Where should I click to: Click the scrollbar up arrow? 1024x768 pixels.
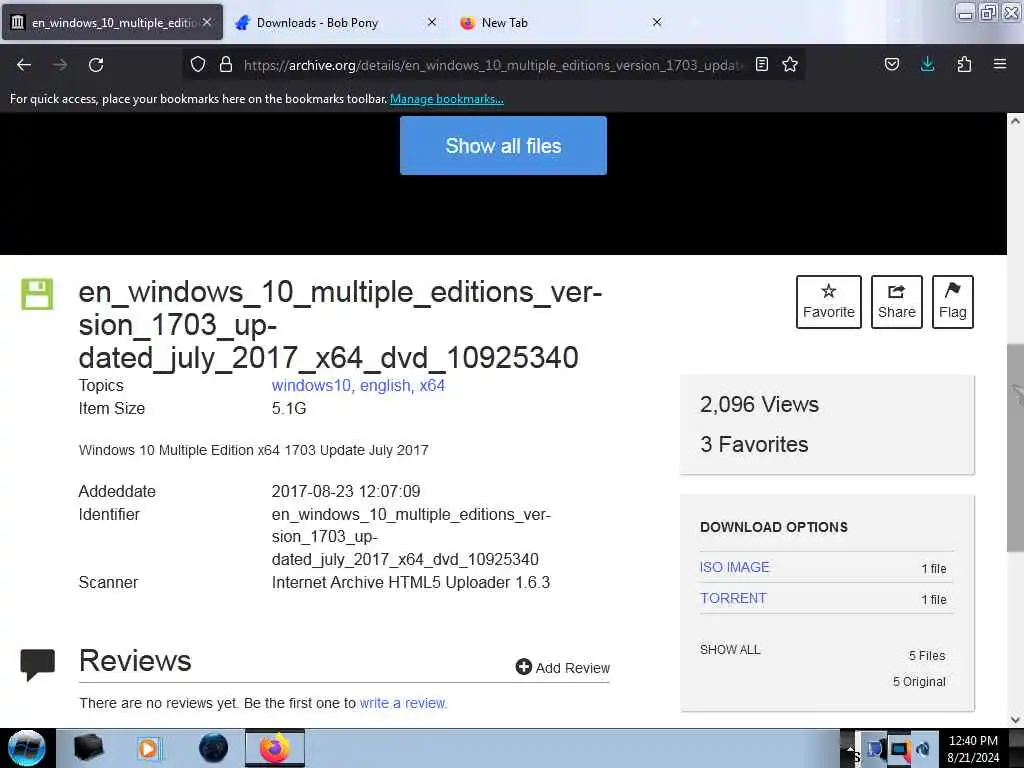[1015, 121]
